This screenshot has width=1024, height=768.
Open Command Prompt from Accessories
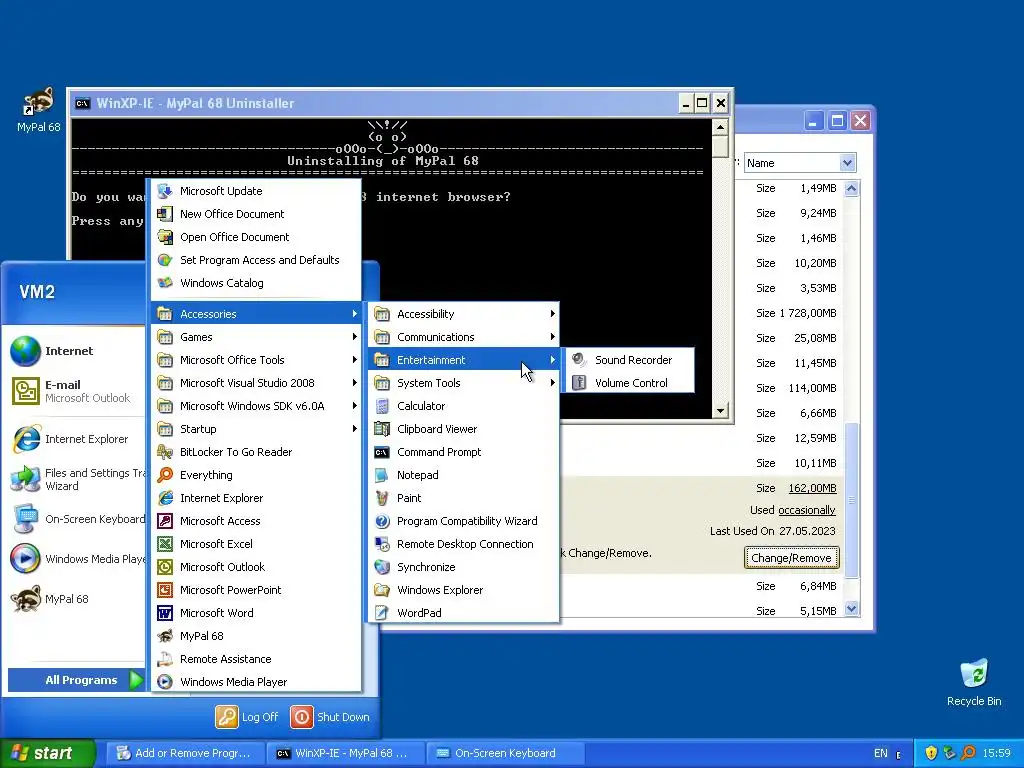point(464,452)
